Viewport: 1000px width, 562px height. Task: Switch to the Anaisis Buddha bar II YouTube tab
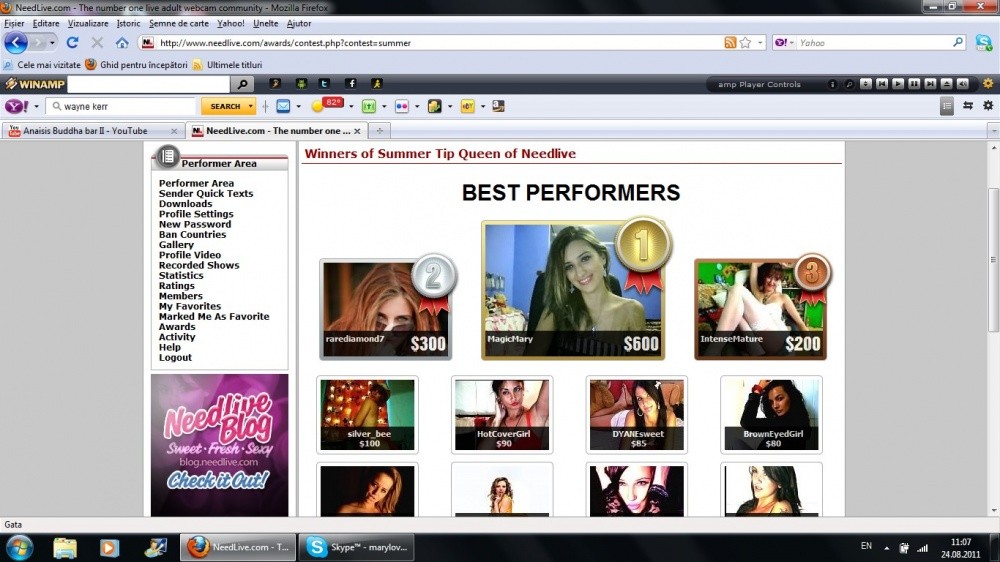pos(85,131)
